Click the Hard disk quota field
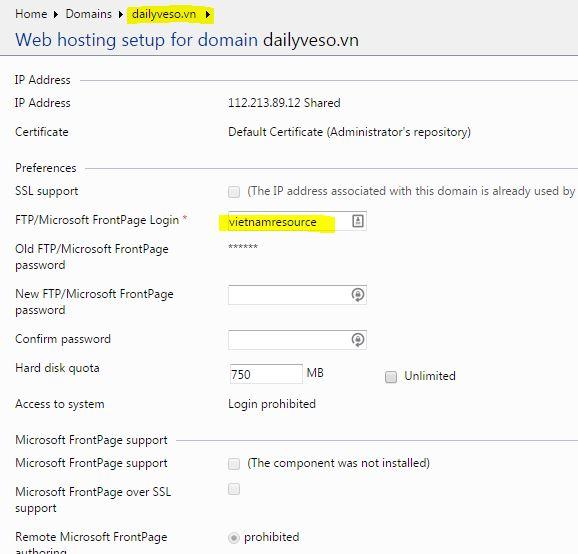578x554 pixels. (x=266, y=374)
